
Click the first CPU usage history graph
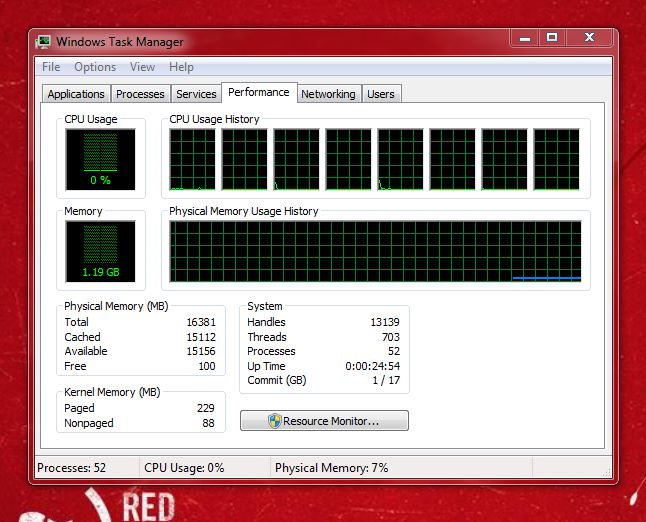point(192,159)
